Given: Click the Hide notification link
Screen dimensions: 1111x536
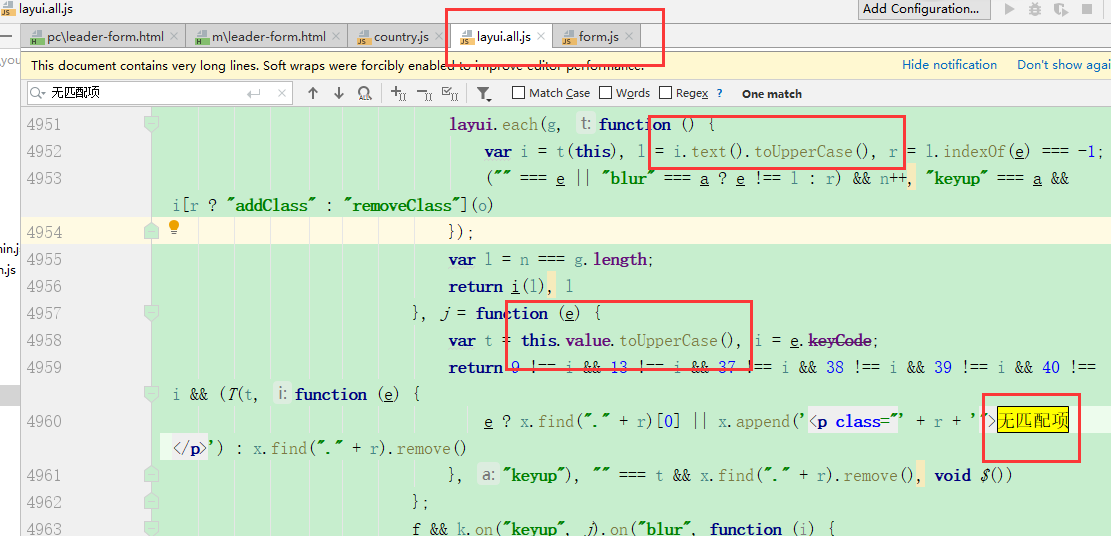Looking at the screenshot, I should pyautogui.click(x=949, y=65).
